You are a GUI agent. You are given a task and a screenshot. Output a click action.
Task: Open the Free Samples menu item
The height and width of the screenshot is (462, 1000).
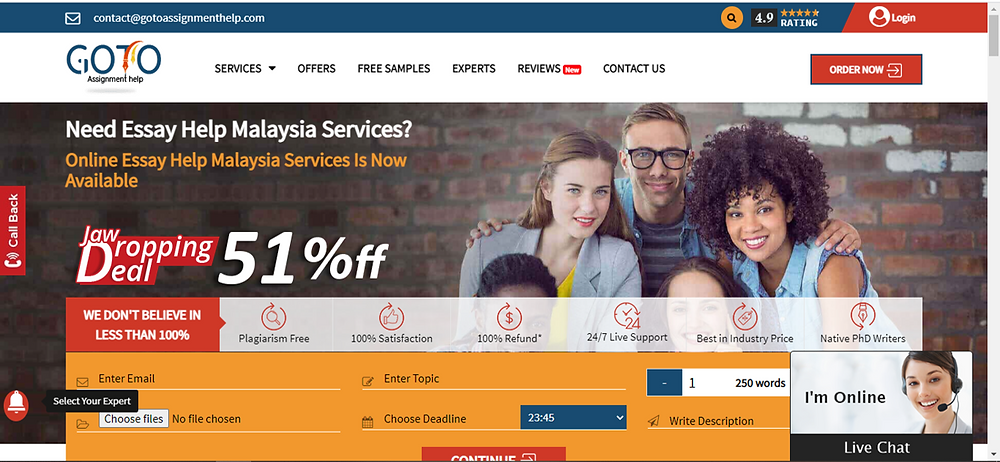(x=393, y=68)
